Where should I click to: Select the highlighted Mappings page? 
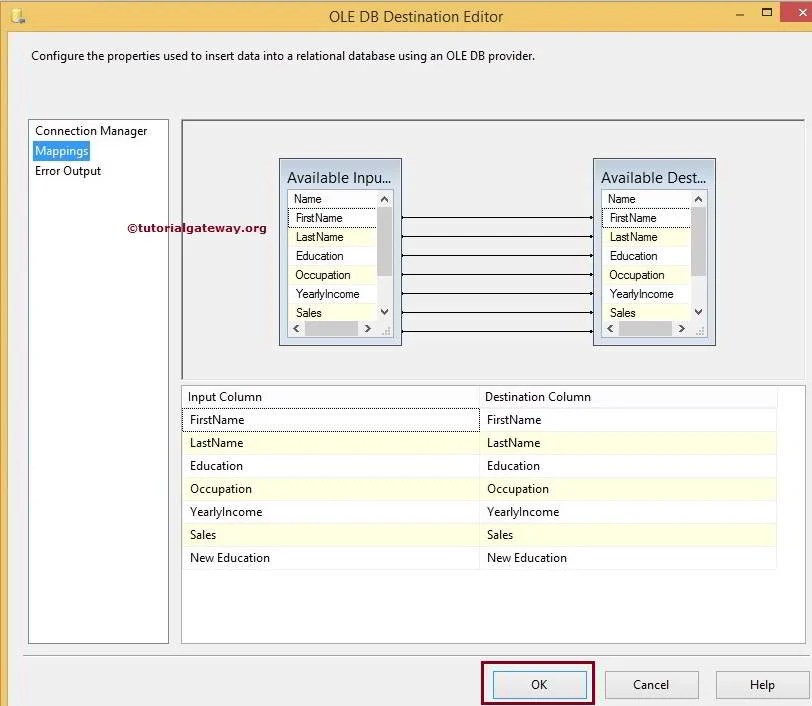[x=61, y=150]
